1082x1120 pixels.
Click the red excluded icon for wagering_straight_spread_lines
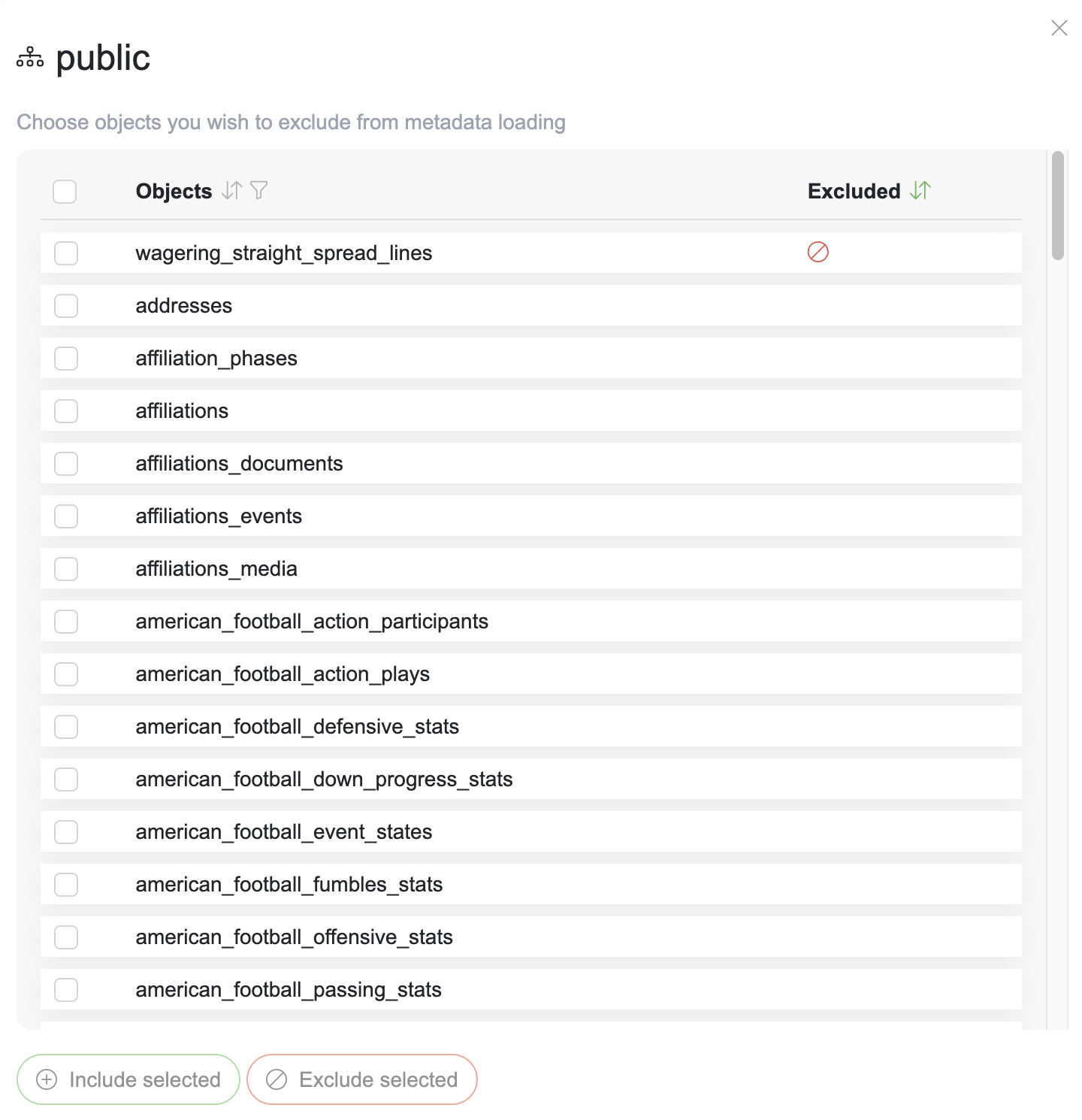818,253
